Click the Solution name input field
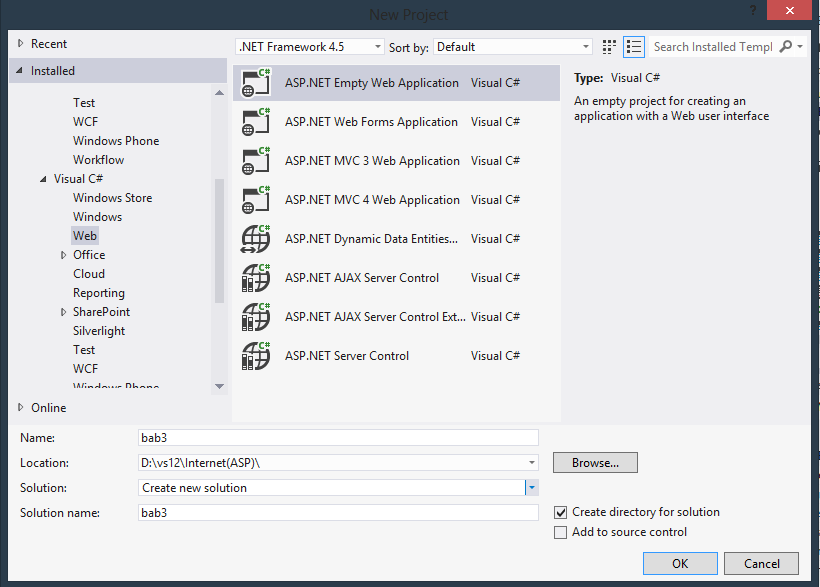The height and width of the screenshot is (587, 820). coord(338,513)
